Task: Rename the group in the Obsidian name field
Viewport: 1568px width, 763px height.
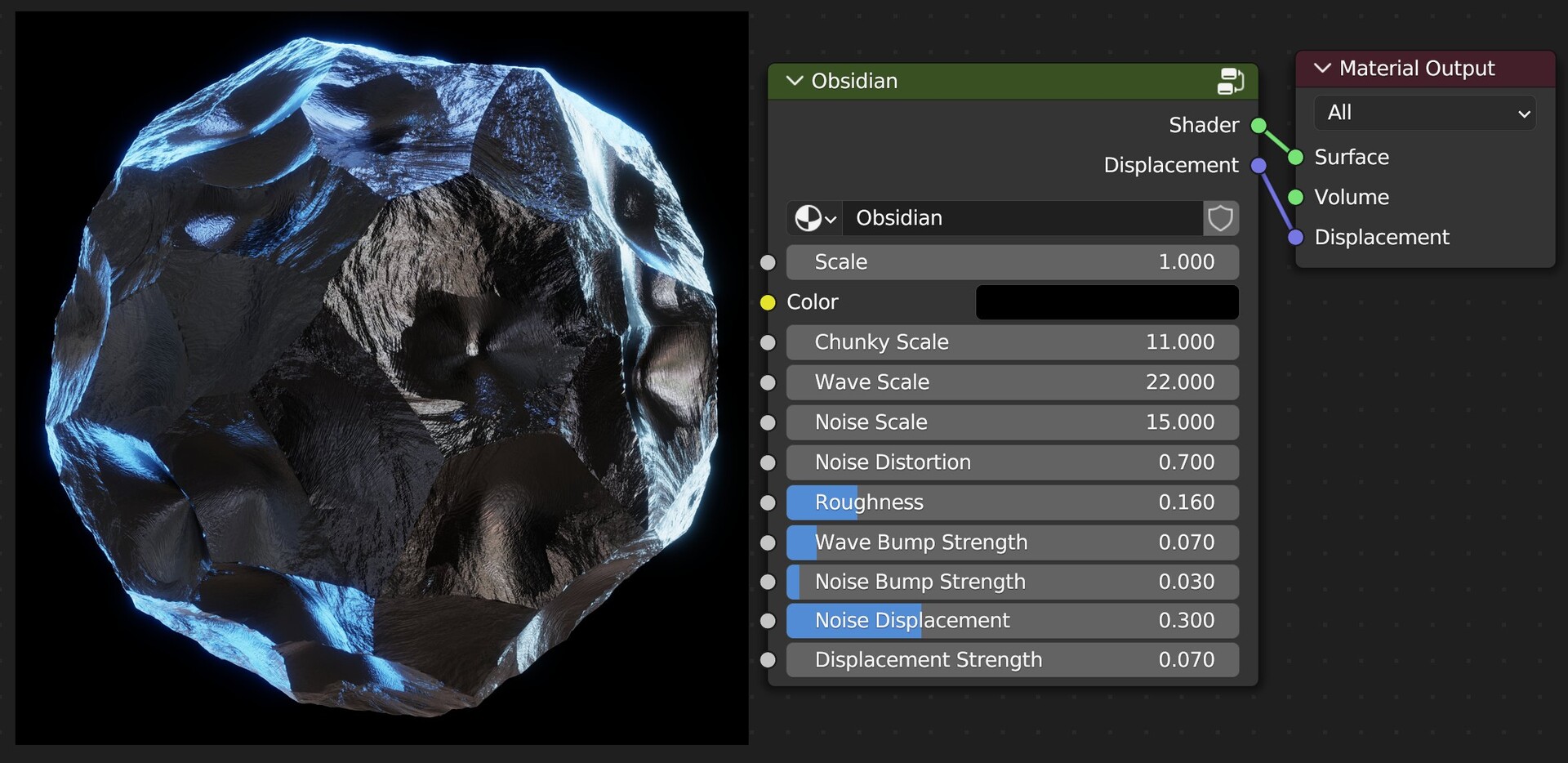Action: click(1021, 218)
